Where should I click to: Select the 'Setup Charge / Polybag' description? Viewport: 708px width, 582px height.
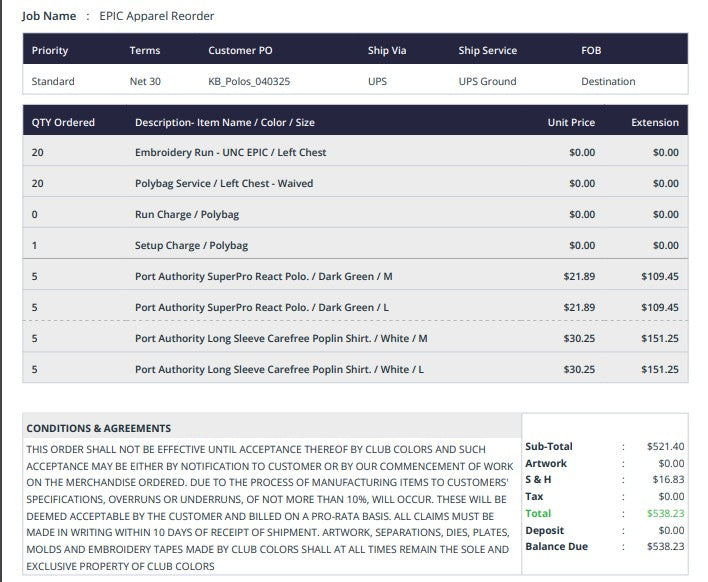click(191, 246)
